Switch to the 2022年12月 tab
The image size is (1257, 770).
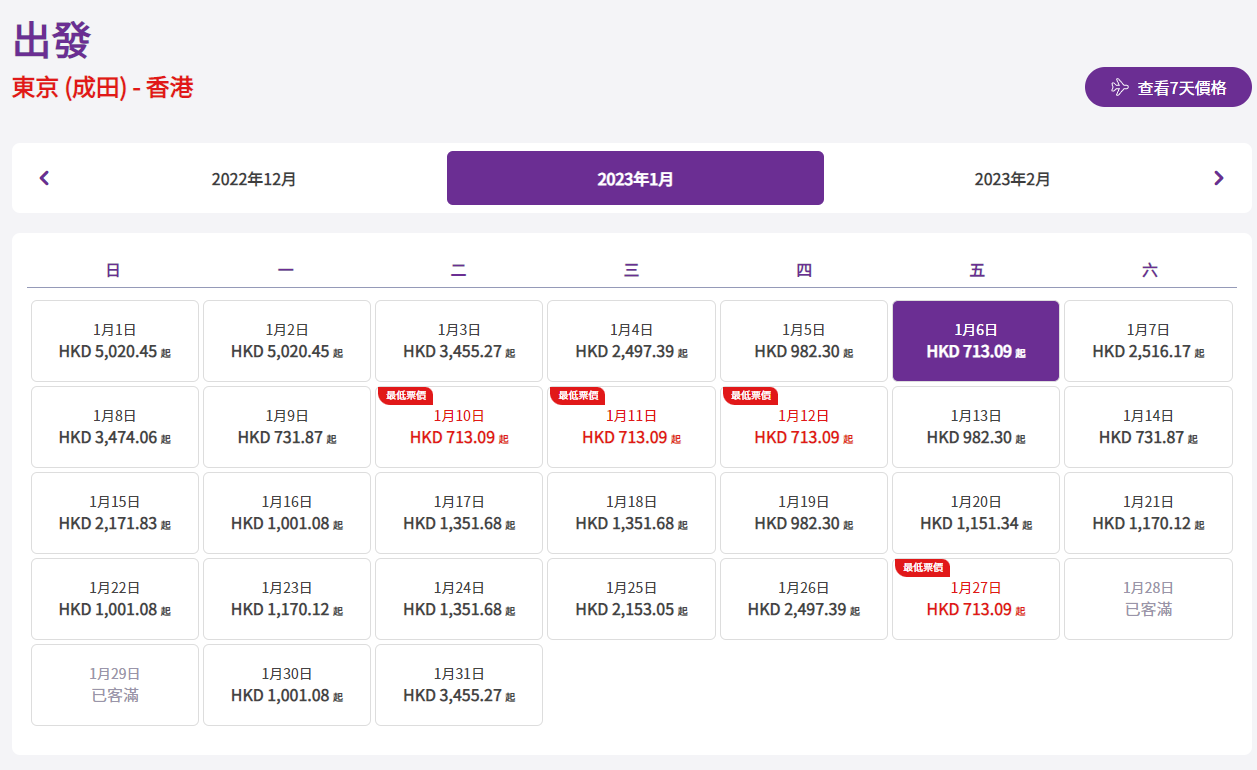coord(254,179)
